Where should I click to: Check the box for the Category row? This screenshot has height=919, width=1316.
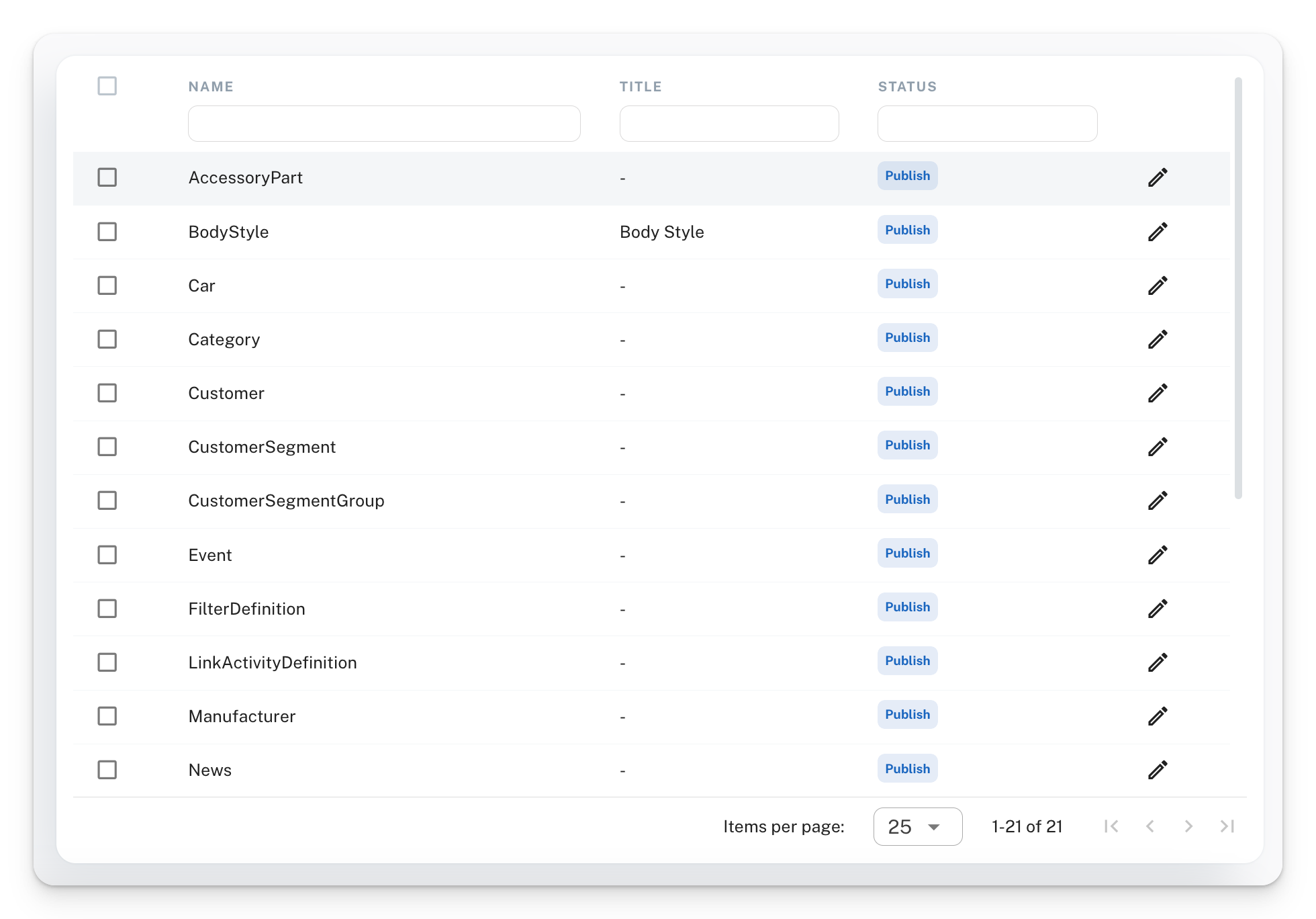(x=107, y=339)
